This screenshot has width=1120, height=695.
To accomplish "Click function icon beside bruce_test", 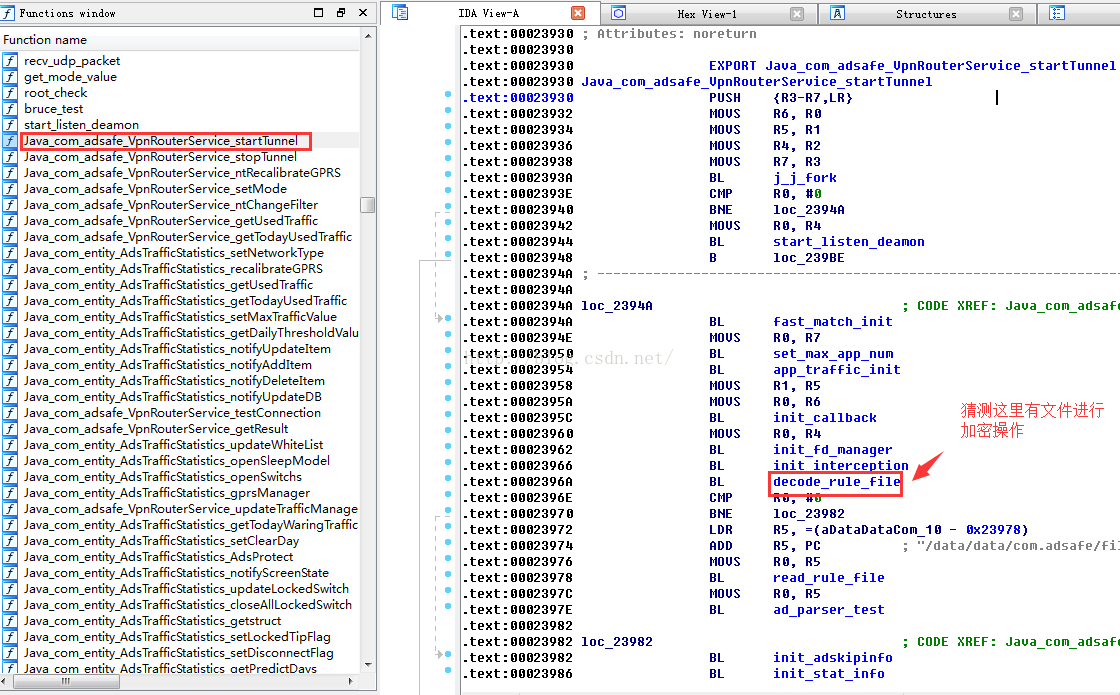I will 10,109.
